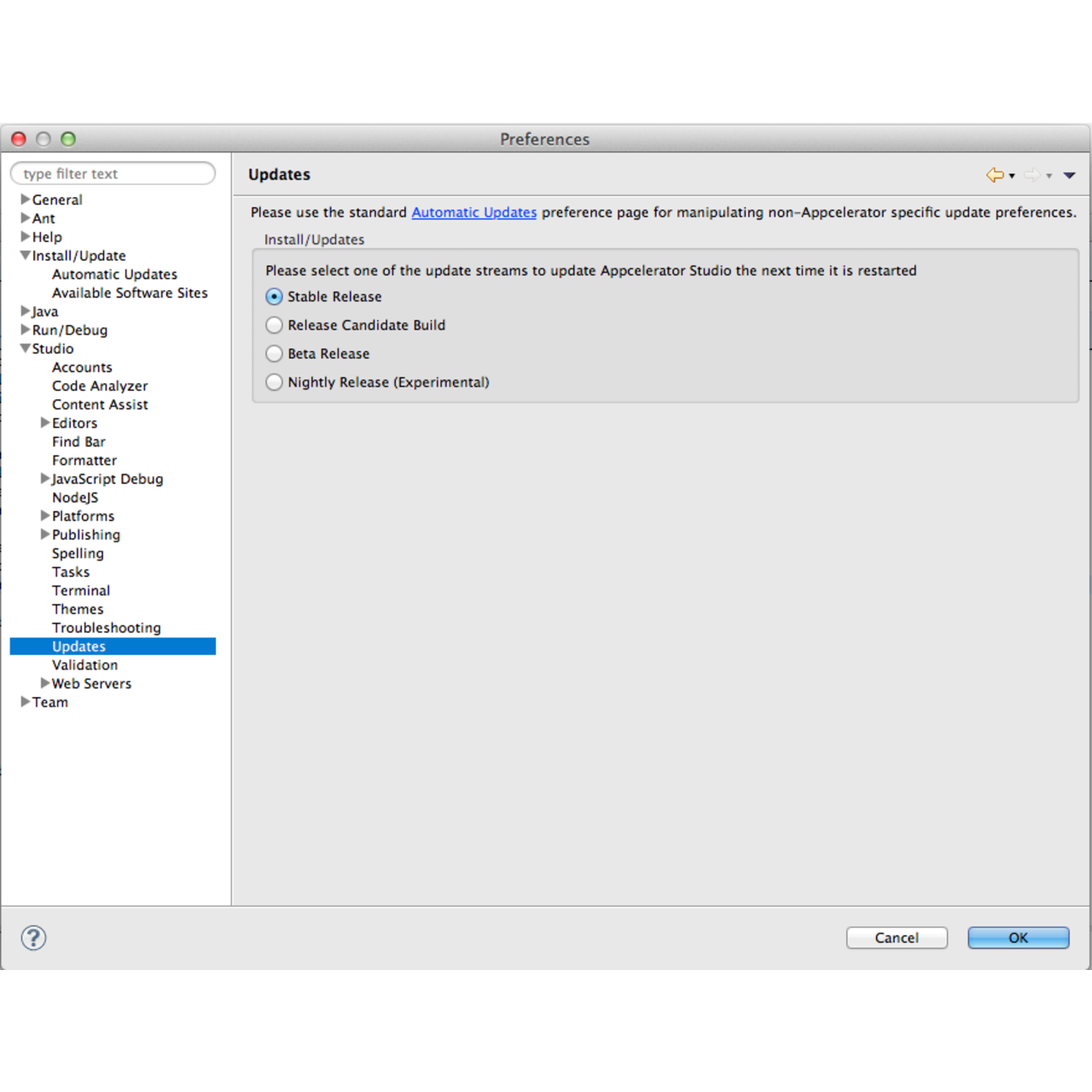
Task: Collapse the Install/Update section
Action: pos(25,255)
